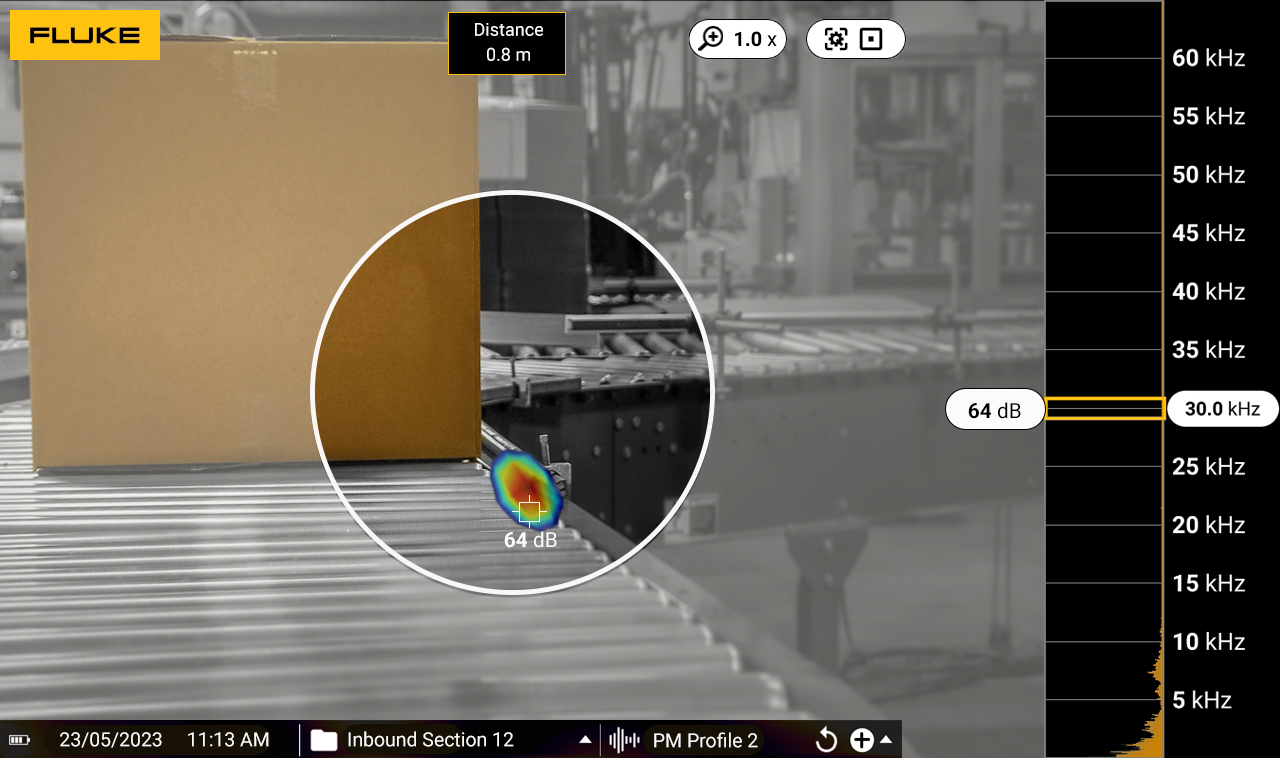The height and width of the screenshot is (758, 1280).
Task: Click the 60 kHz scale label
Action: click(x=1208, y=58)
